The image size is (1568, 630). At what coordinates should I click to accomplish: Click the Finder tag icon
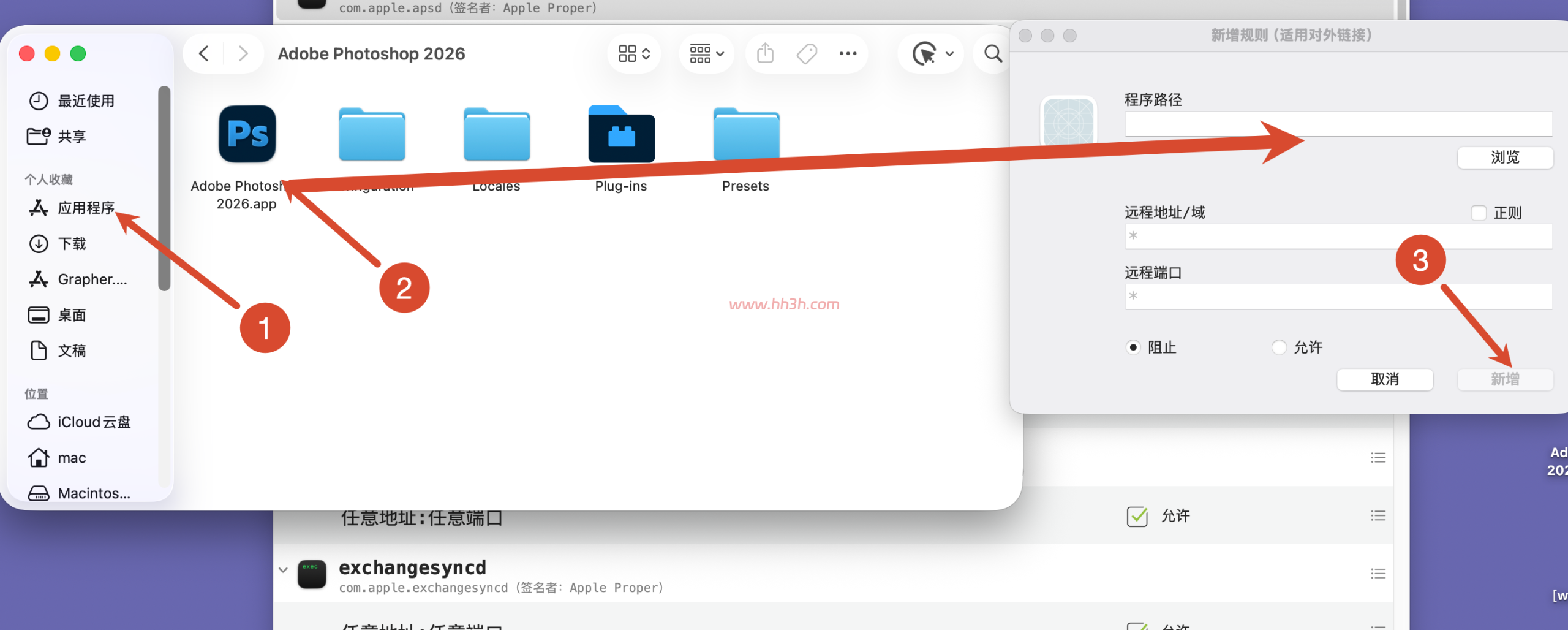[x=807, y=54]
